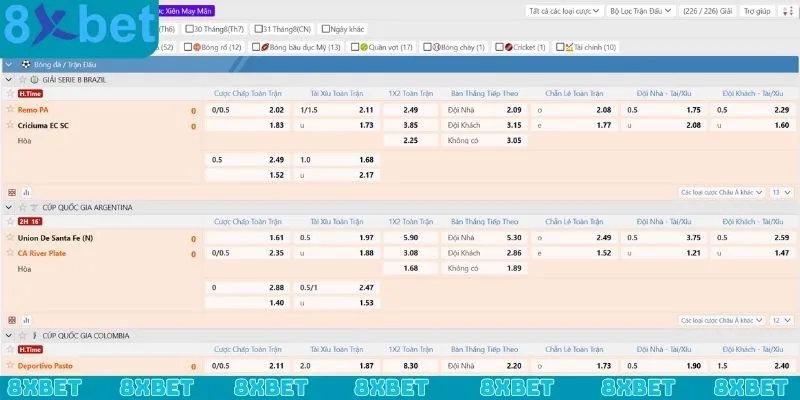Open the Tất cả các loại cược dropdown

coord(564,11)
